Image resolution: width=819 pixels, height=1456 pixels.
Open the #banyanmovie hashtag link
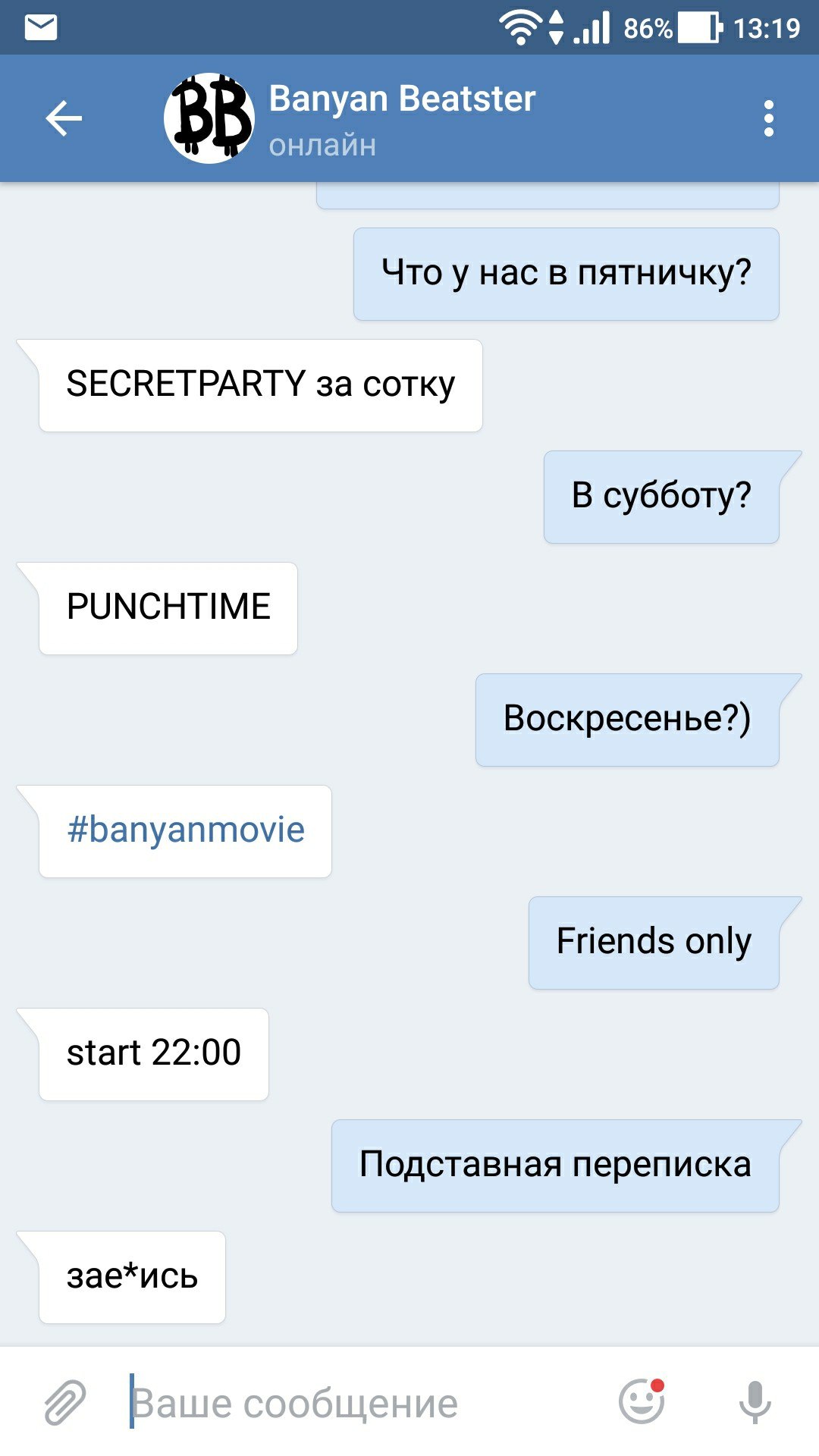tap(186, 830)
